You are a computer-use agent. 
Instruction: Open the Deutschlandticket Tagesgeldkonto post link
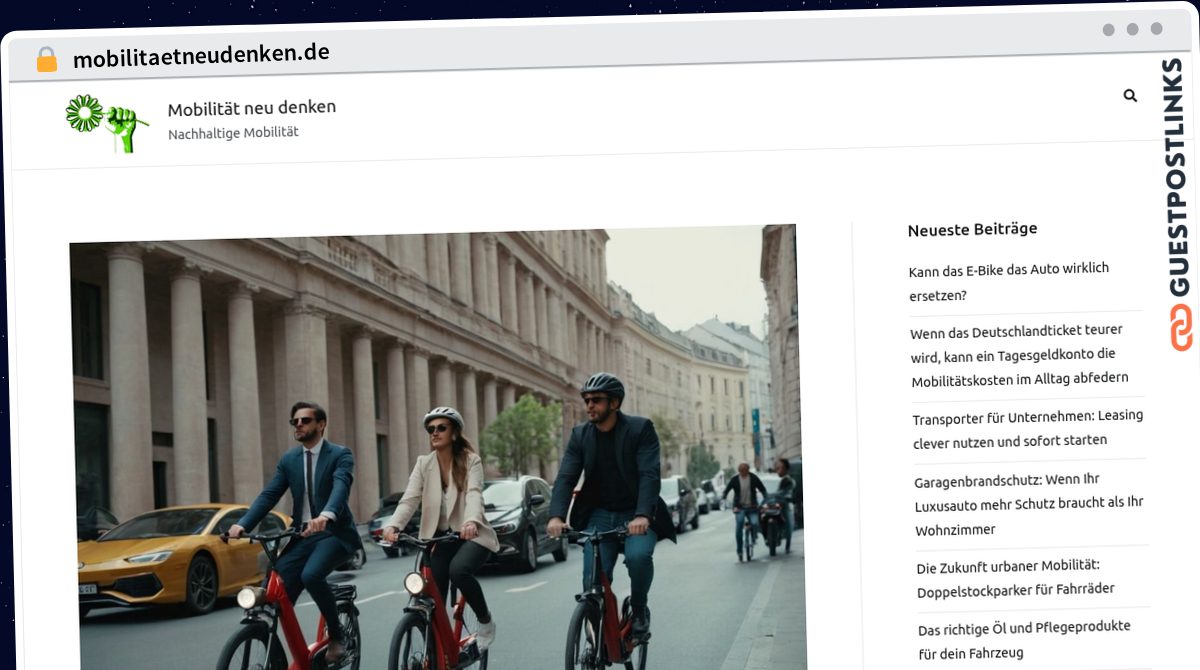coord(1019,354)
